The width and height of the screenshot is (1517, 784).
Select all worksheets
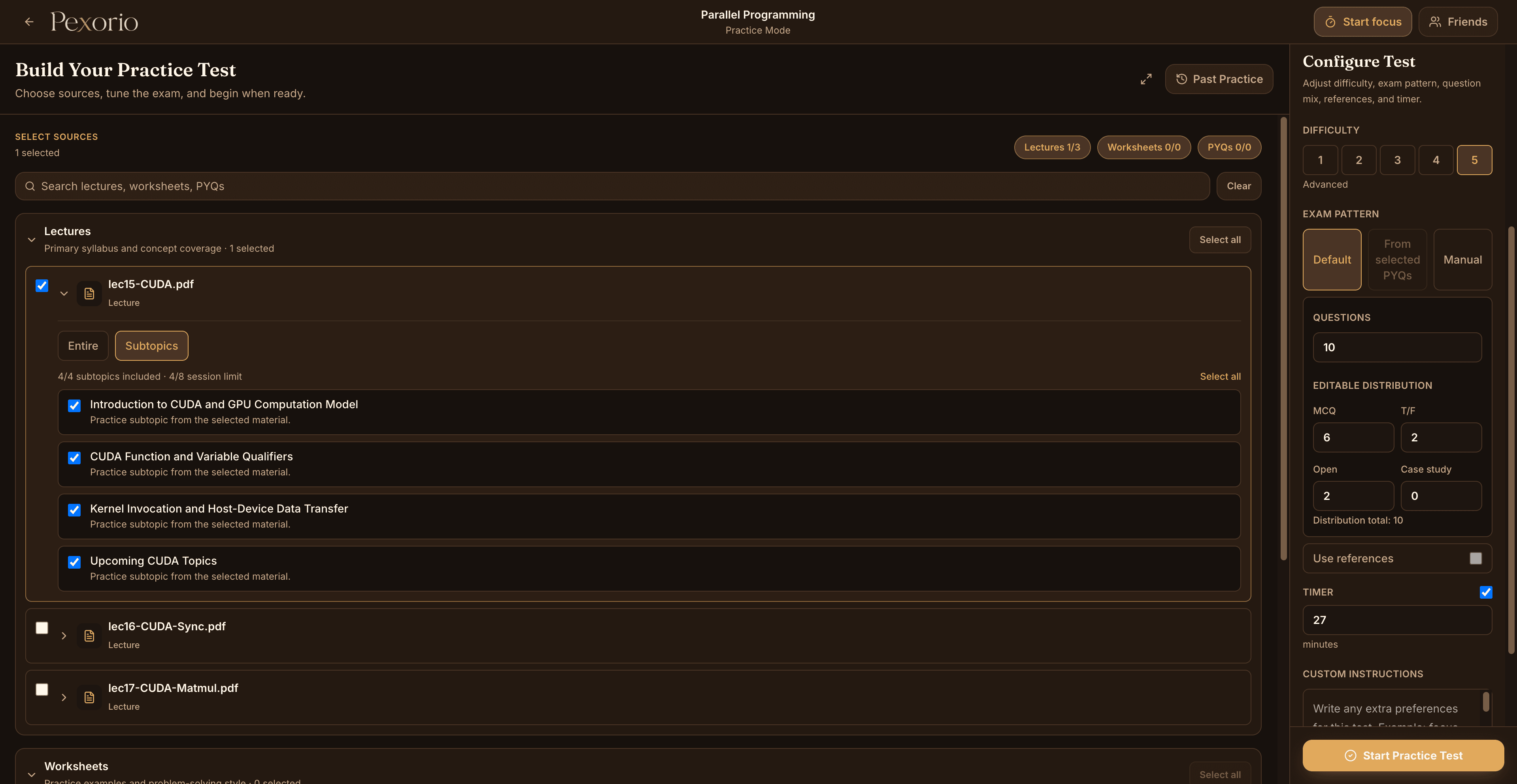1220,774
